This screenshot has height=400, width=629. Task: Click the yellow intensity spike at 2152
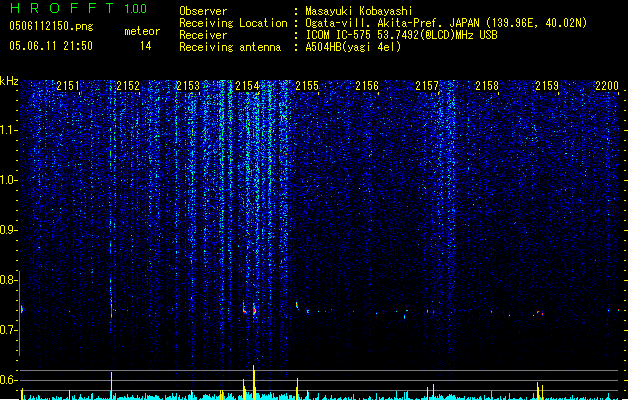(112, 386)
